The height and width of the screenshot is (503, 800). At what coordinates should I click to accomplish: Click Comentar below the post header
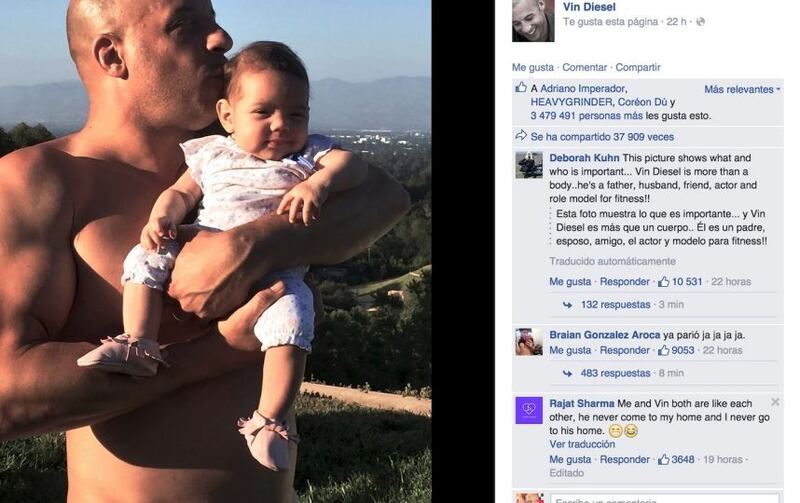point(585,67)
